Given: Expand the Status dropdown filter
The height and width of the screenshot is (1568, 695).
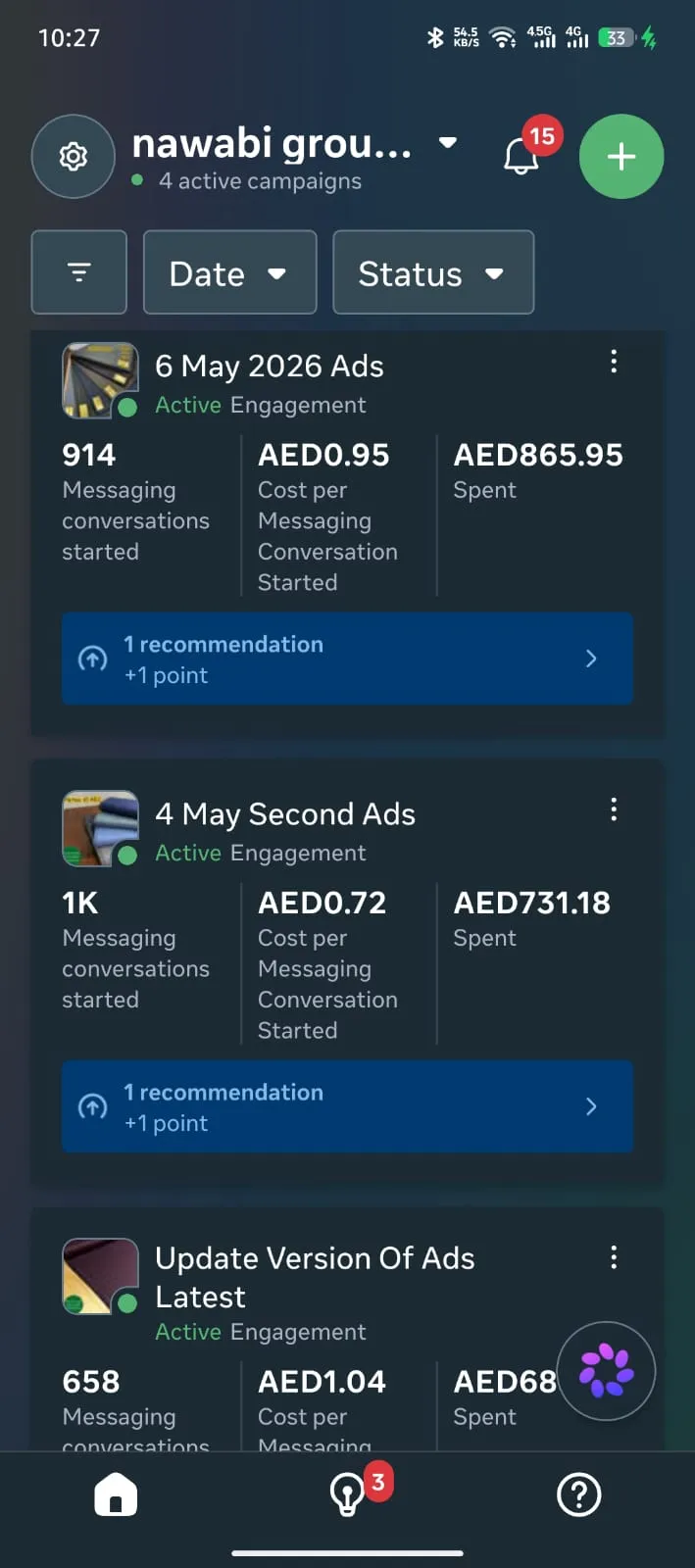Looking at the screenshot, I should 433,272.
